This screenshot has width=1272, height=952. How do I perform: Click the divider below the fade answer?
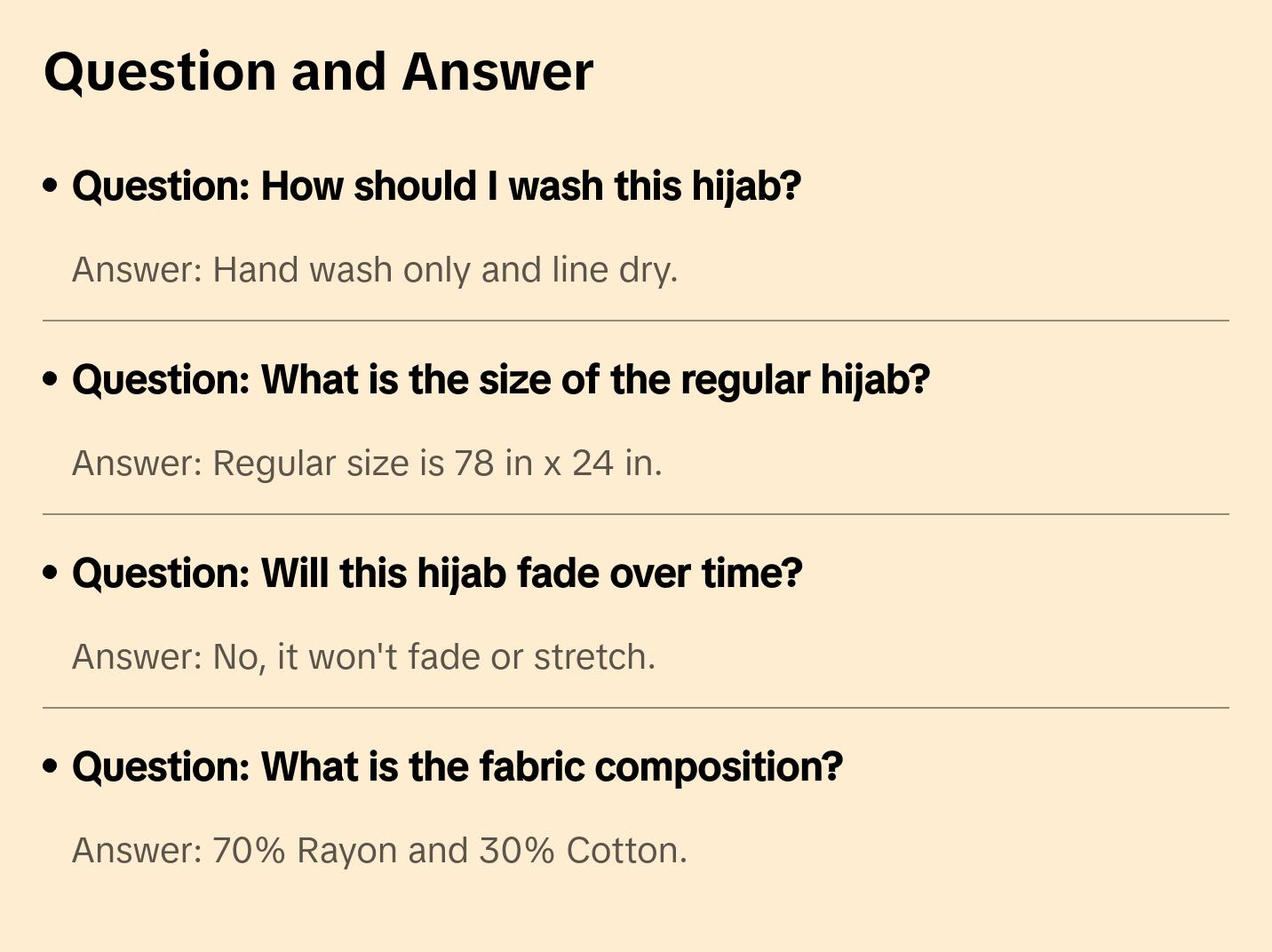pyautogui.click(x=635, y=708)
